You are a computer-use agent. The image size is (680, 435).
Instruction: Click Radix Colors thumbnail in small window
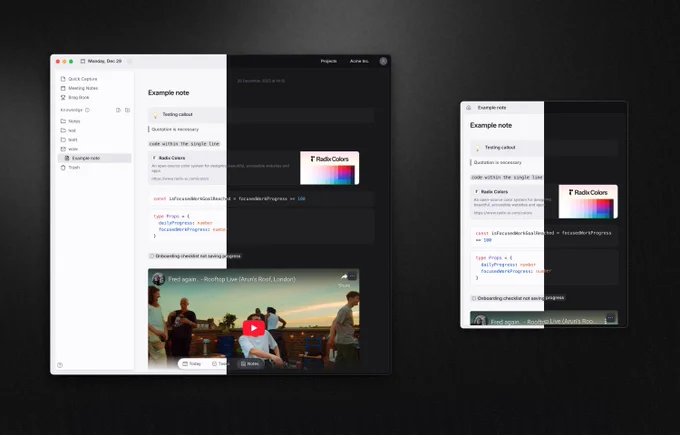[588, 202]
